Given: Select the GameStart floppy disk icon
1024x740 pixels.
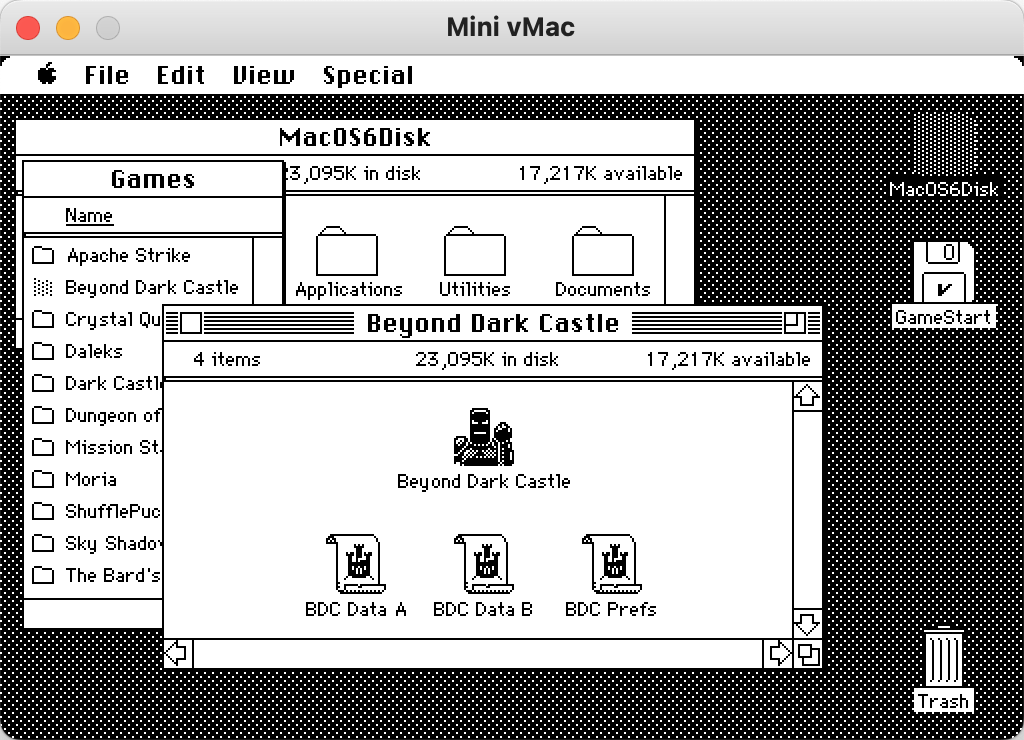Looking at the screenshot, I should (944, 271).
